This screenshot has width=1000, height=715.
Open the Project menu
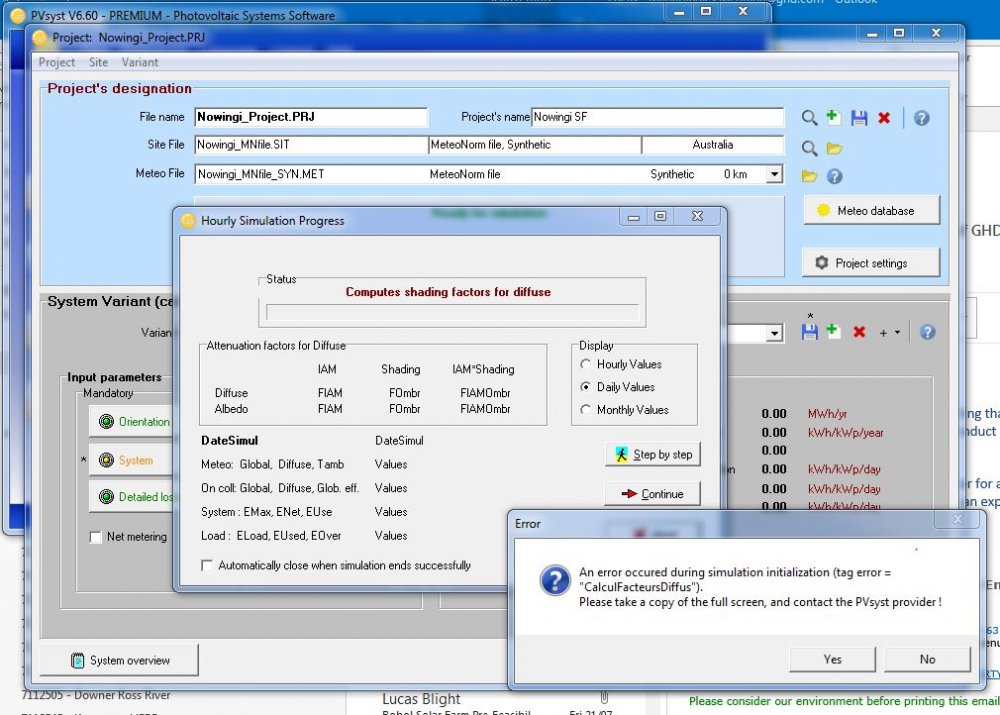click(x=56, y=62)
